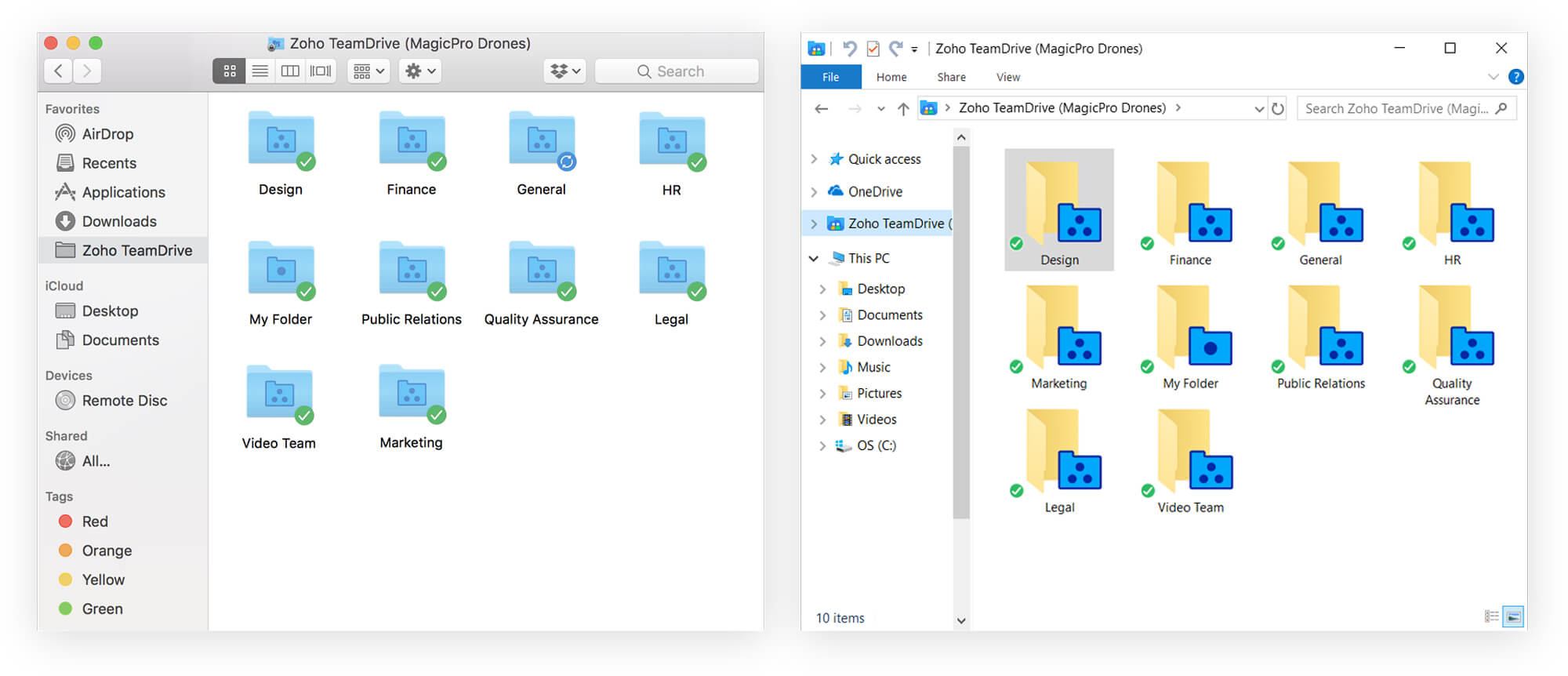Switch Finder to icon view
1568x676 pixels.
pos(229,71)
